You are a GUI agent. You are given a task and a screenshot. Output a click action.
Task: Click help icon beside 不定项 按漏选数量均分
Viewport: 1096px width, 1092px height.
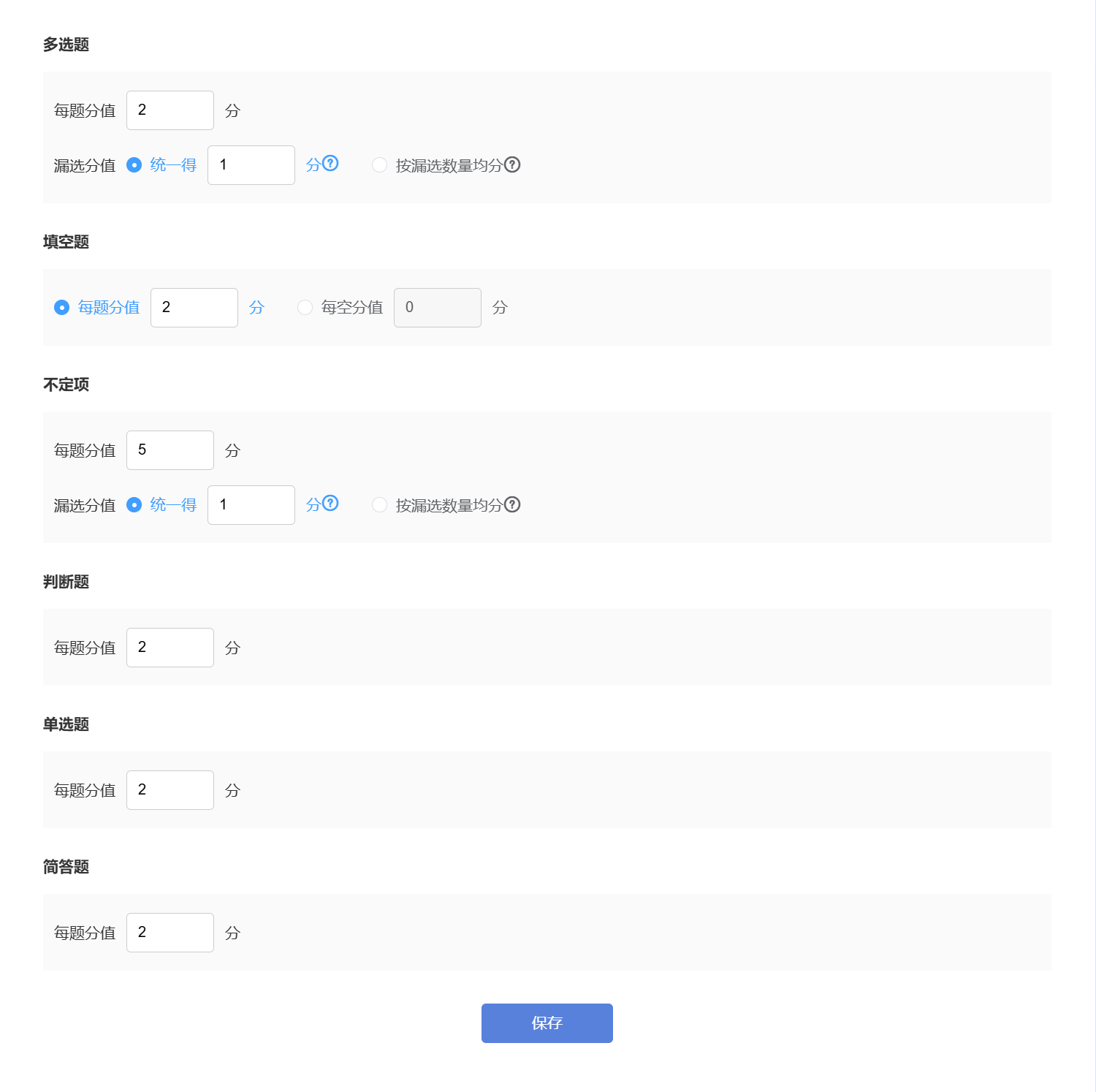pos(513,504)
